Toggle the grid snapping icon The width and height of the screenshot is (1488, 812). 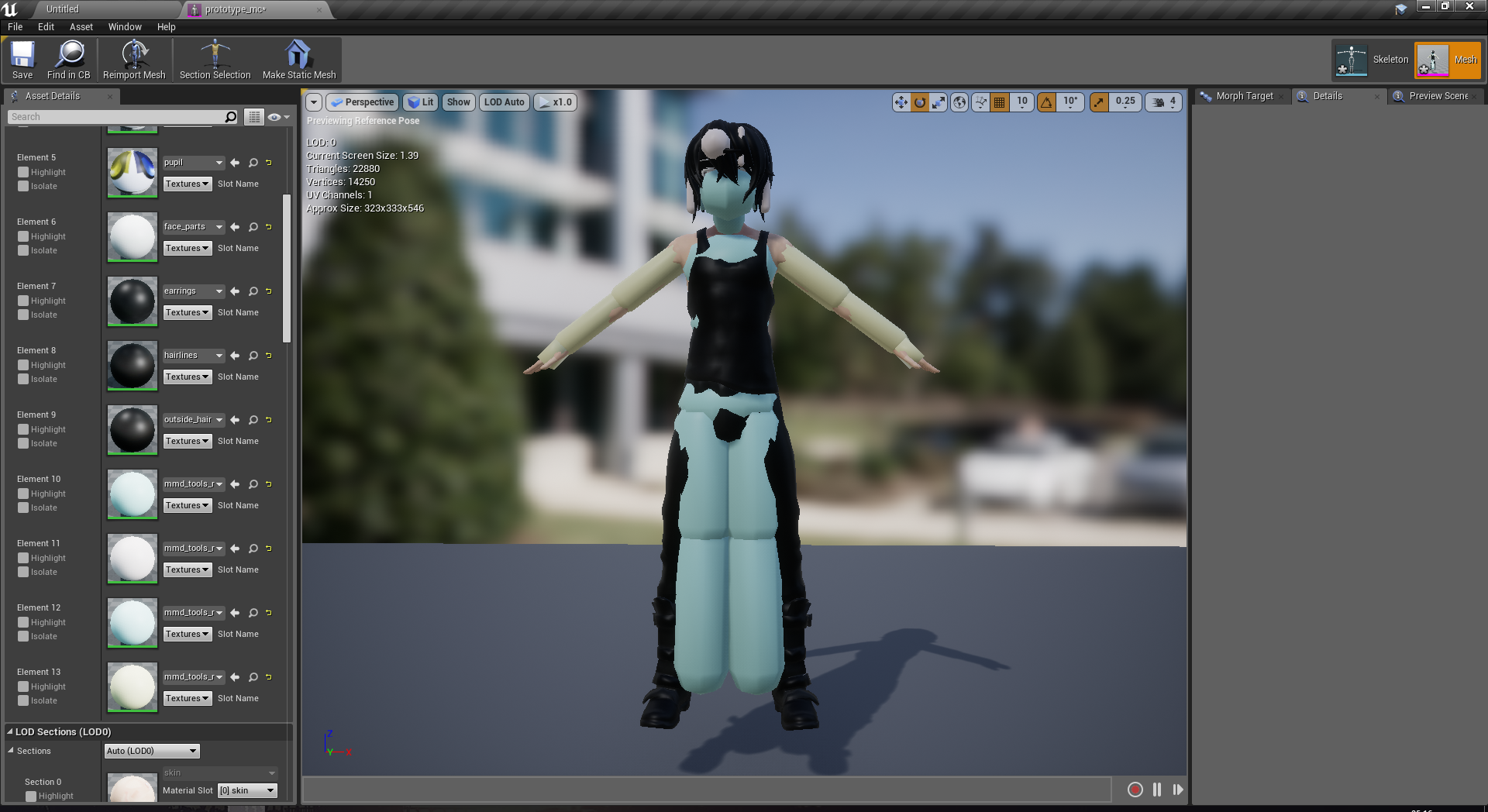(1001, 101)
